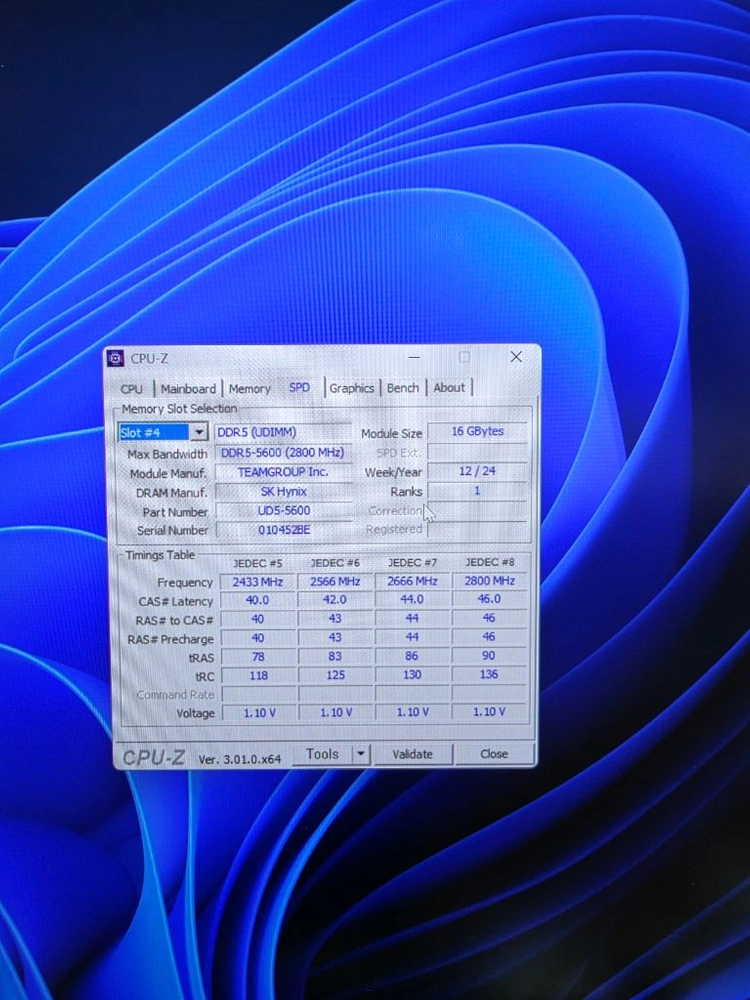
Task: Open the Tools button
Action: (x=322, y=754)
